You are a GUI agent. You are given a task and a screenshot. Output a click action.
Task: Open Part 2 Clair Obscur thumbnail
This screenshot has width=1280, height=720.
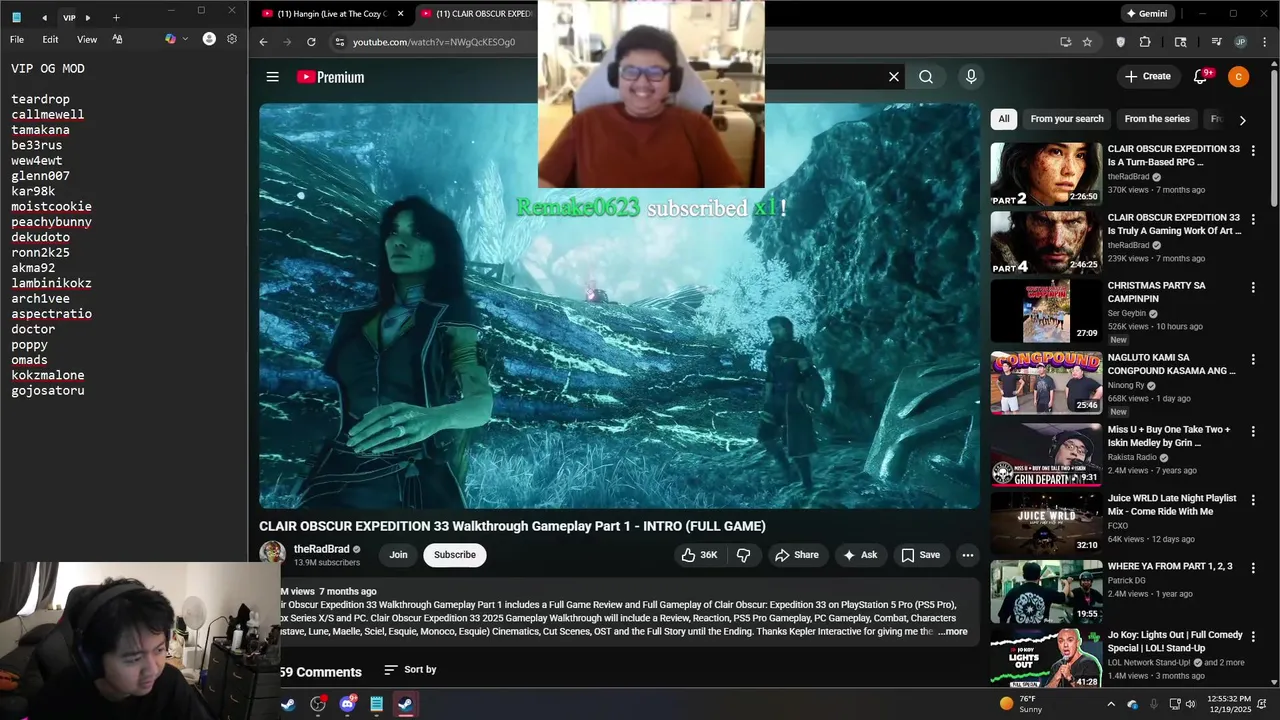click(1046, 174)
